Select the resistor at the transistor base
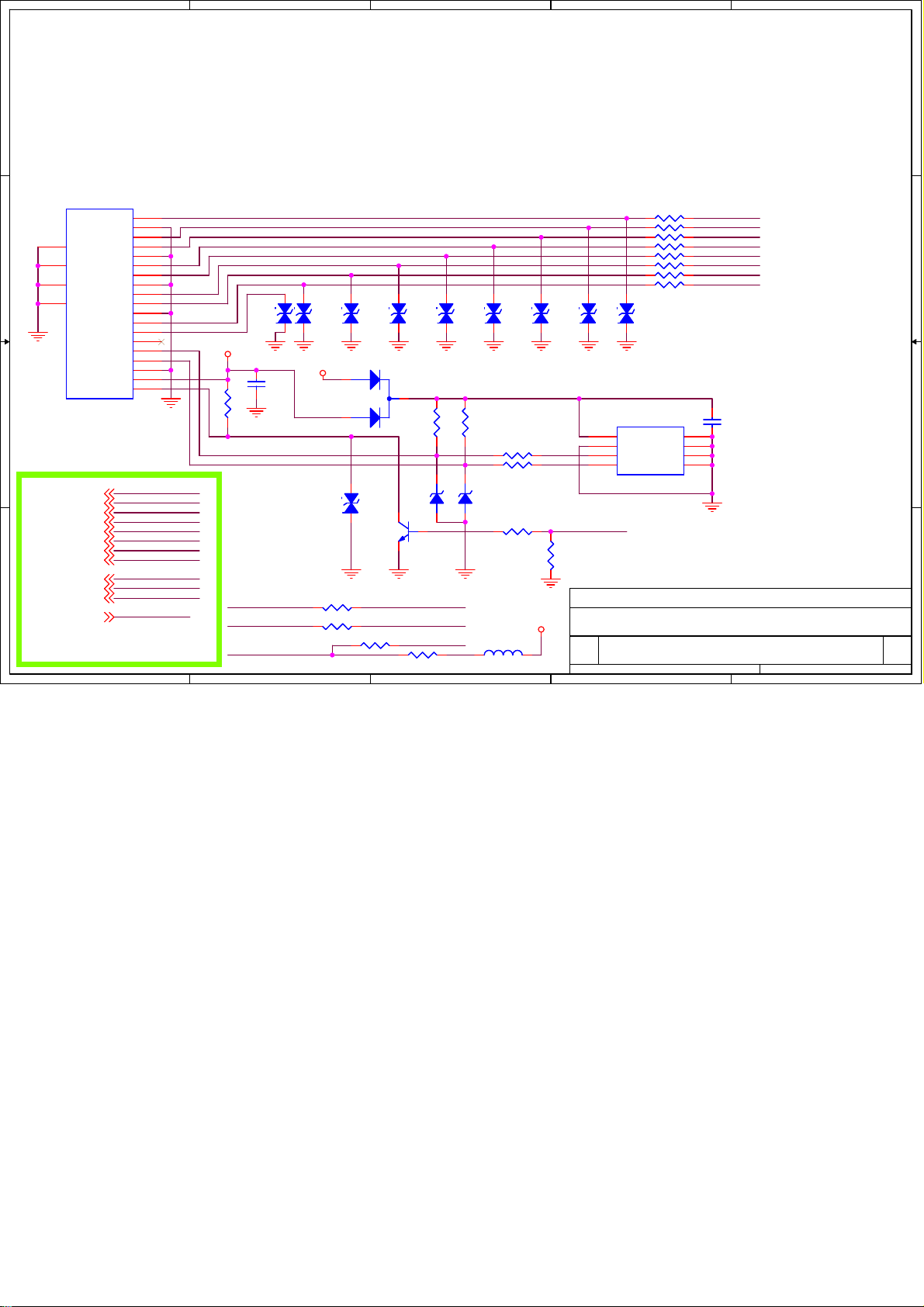The height and width of the screenshot is (1307, 924). coord(517,532)
